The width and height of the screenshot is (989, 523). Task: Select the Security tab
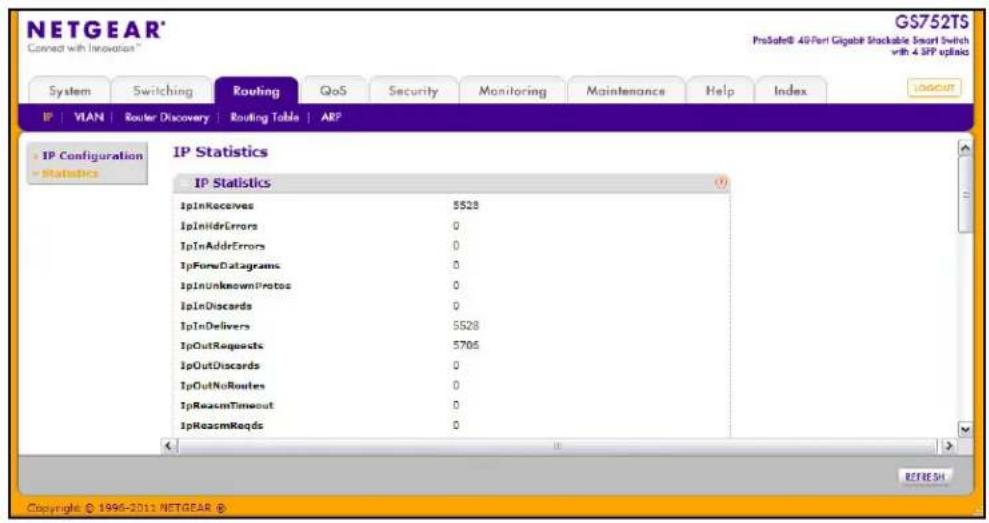413,91
